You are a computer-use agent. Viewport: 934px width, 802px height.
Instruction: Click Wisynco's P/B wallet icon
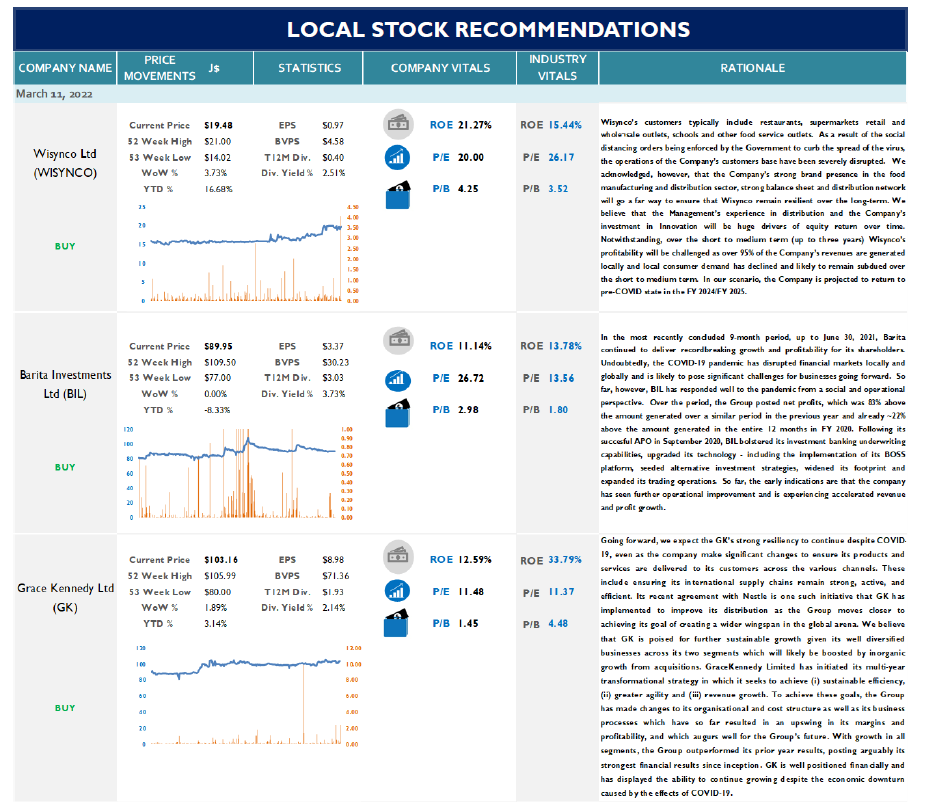398,194
